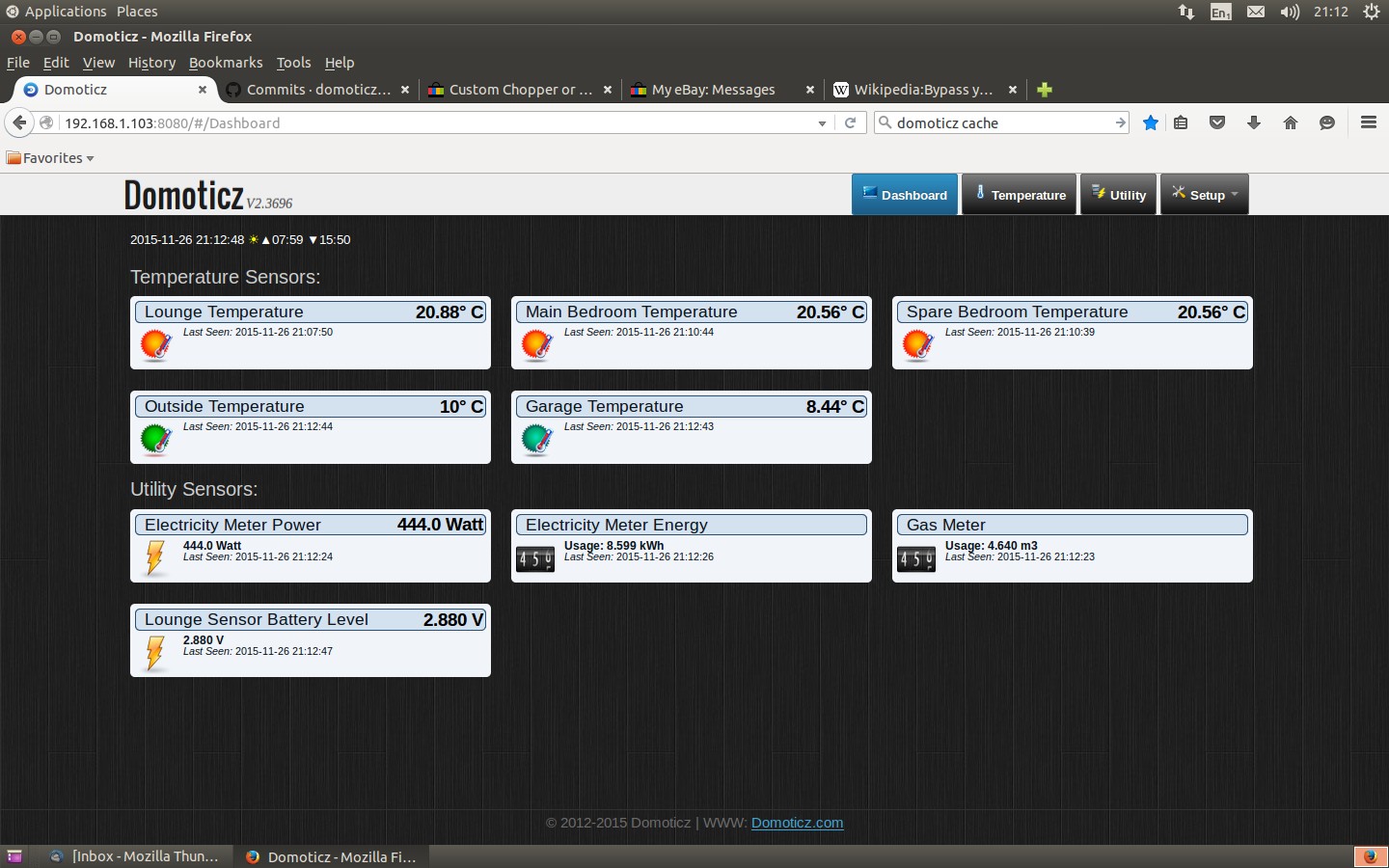Open the Temperature page button
Image resolution: width=1389 pixels, height=868 pixels.
(x=1020, y=195)
